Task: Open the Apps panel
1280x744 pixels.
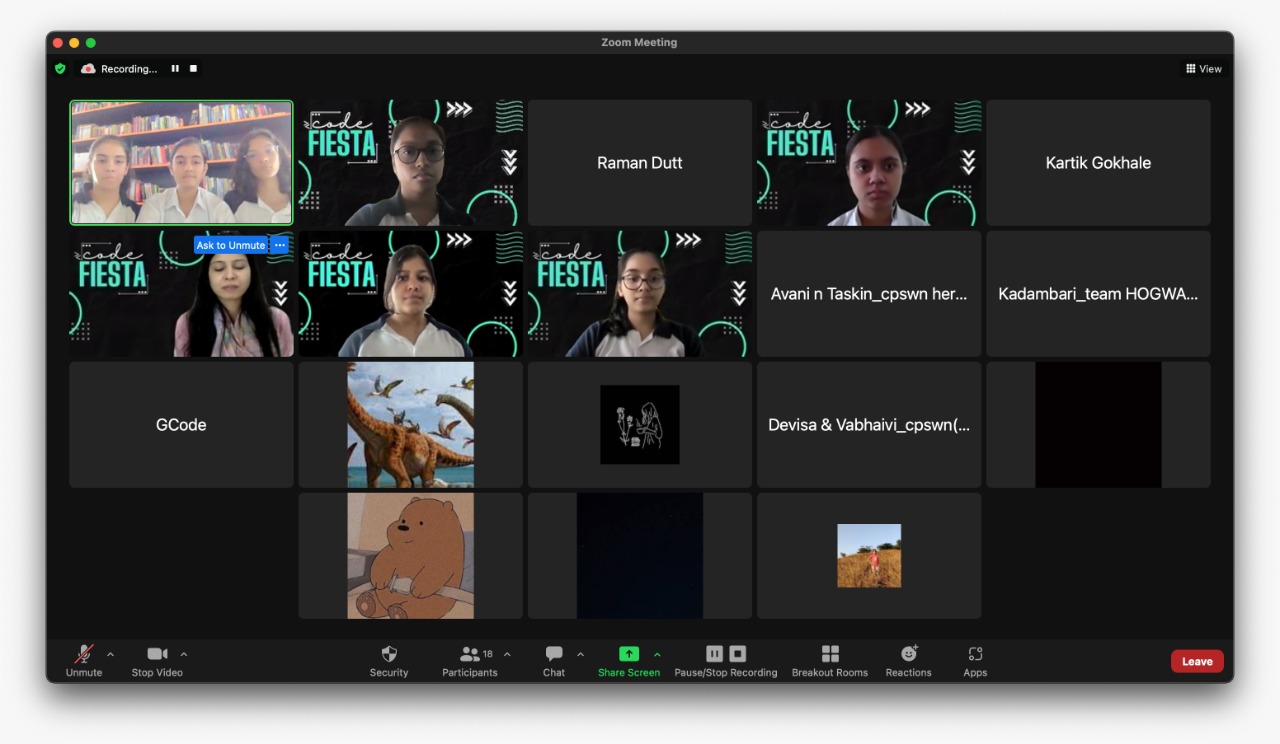Action: 975,660
